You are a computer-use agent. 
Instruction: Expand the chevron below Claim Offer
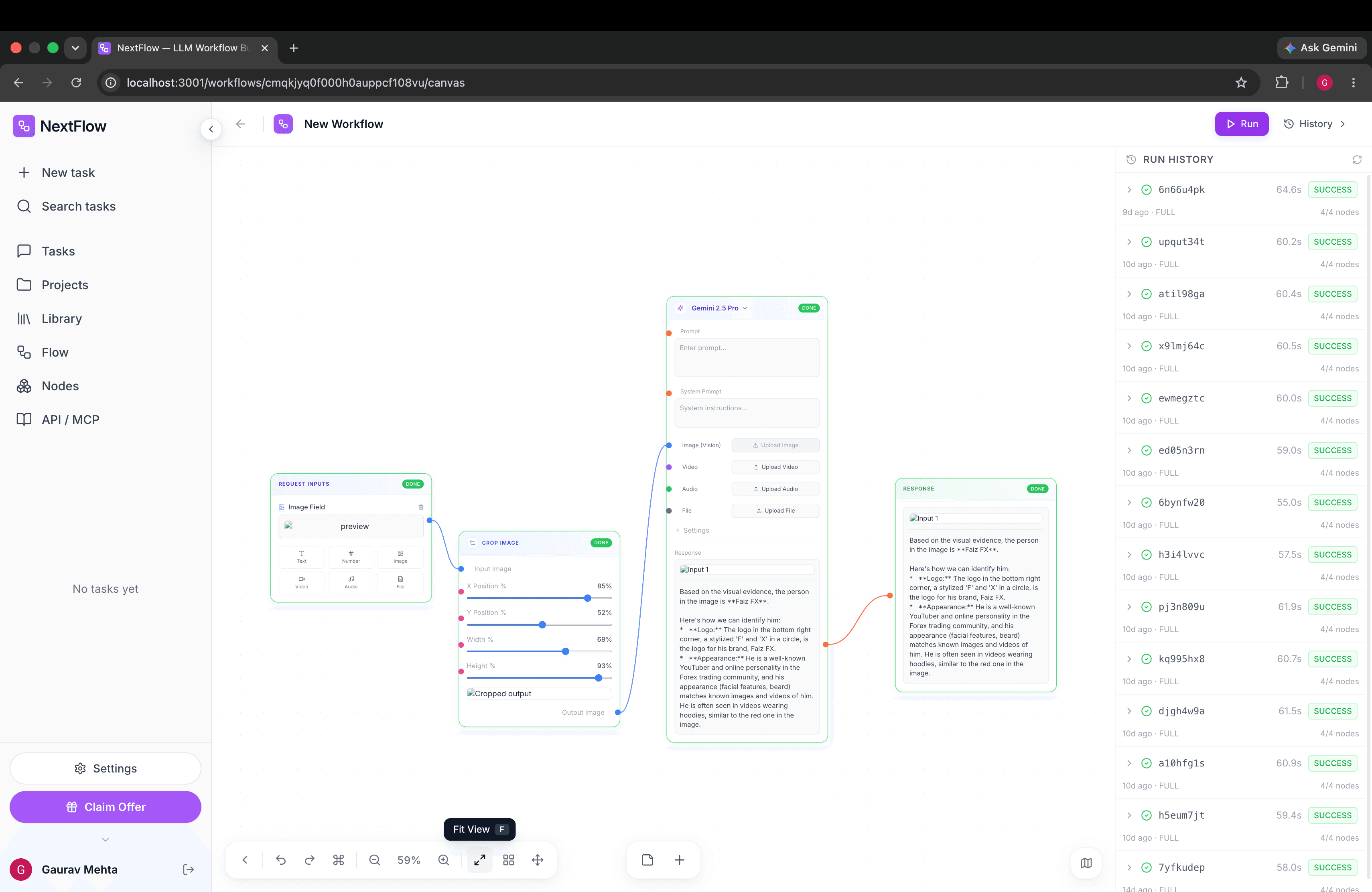(x=106, y=839)
